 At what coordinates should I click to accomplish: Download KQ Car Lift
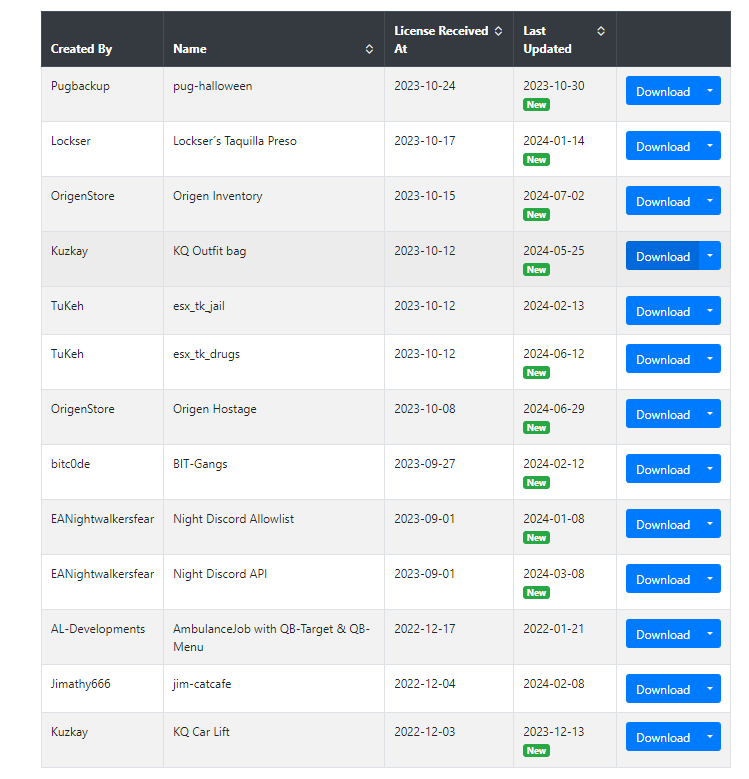click(x=663, y=737)
